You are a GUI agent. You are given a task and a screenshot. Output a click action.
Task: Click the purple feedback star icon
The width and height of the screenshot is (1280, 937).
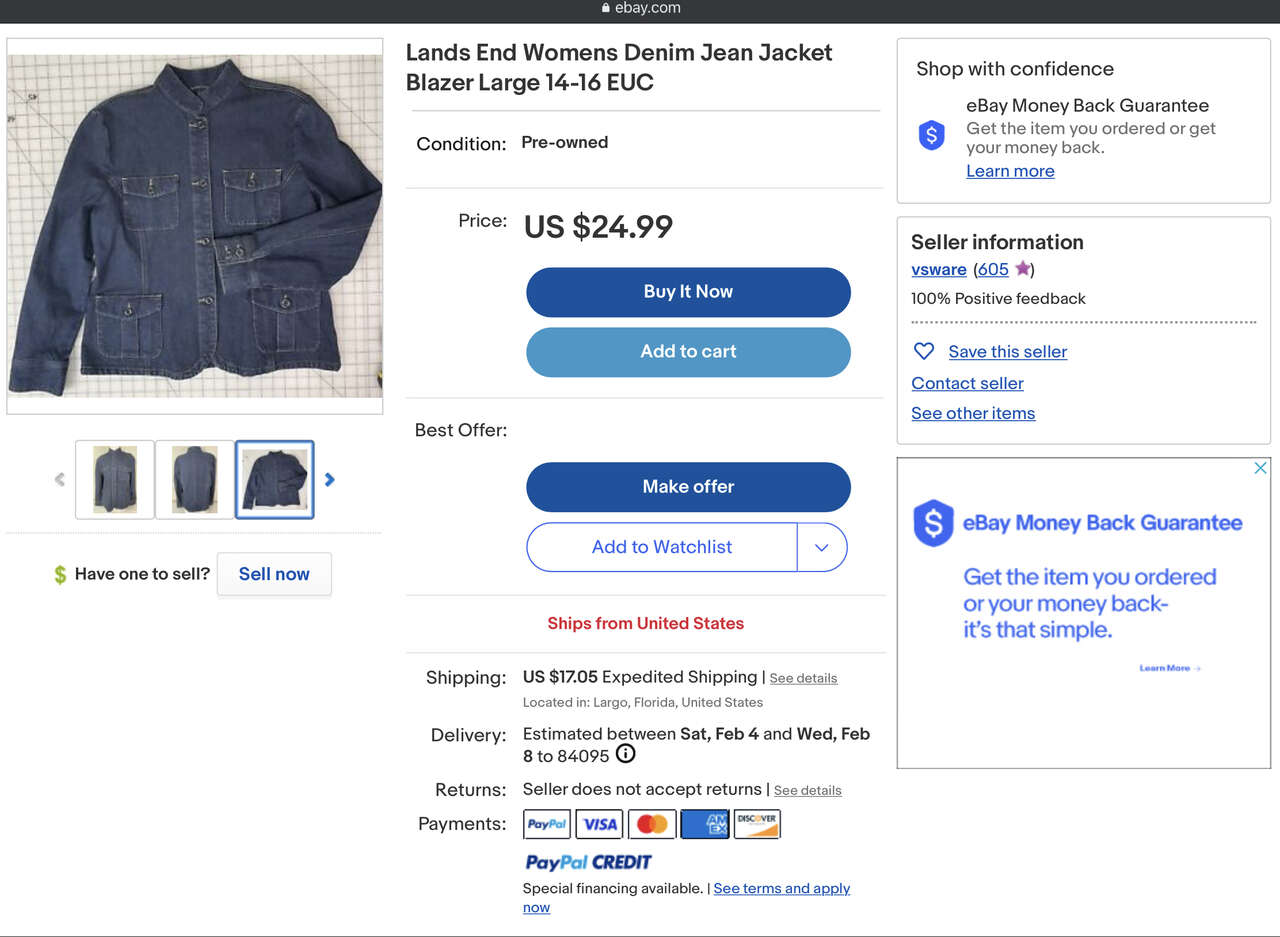1022,269
